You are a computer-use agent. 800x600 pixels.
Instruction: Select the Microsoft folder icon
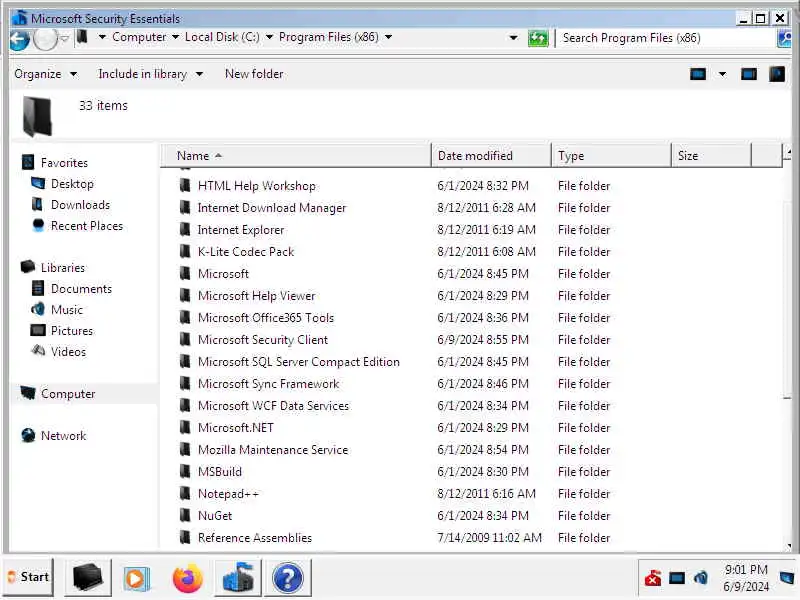pos(185,273)
